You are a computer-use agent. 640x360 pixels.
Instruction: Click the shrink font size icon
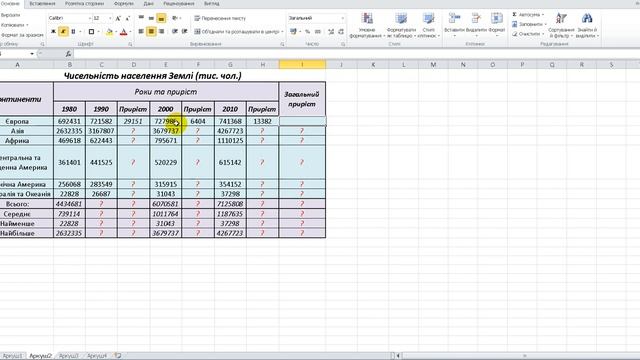tap(127, 18)
